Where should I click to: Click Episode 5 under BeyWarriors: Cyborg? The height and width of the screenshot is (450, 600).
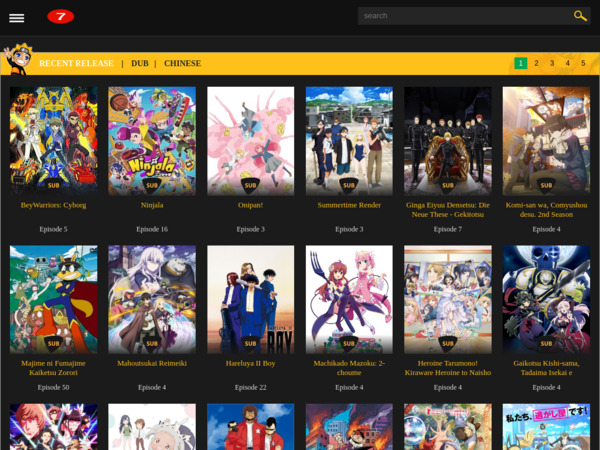tap(54, 229)
